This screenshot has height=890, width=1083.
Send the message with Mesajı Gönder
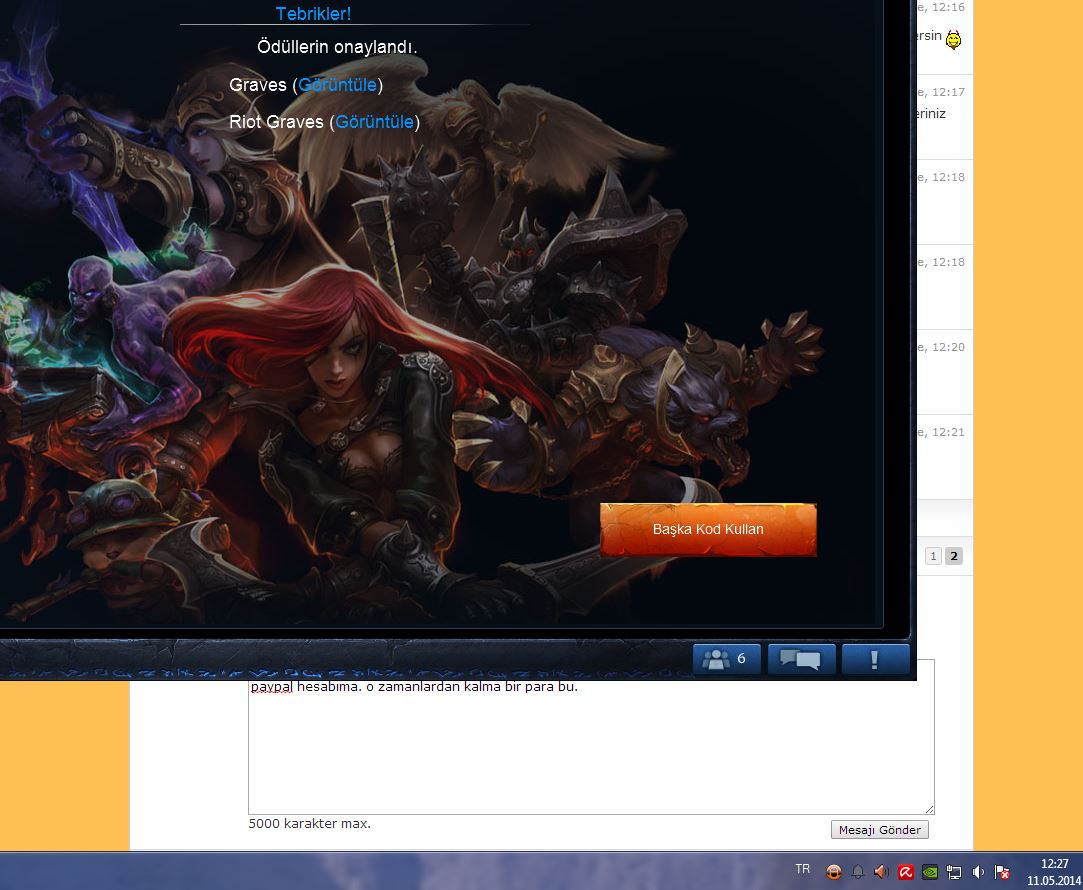click(x=879, y=830)
